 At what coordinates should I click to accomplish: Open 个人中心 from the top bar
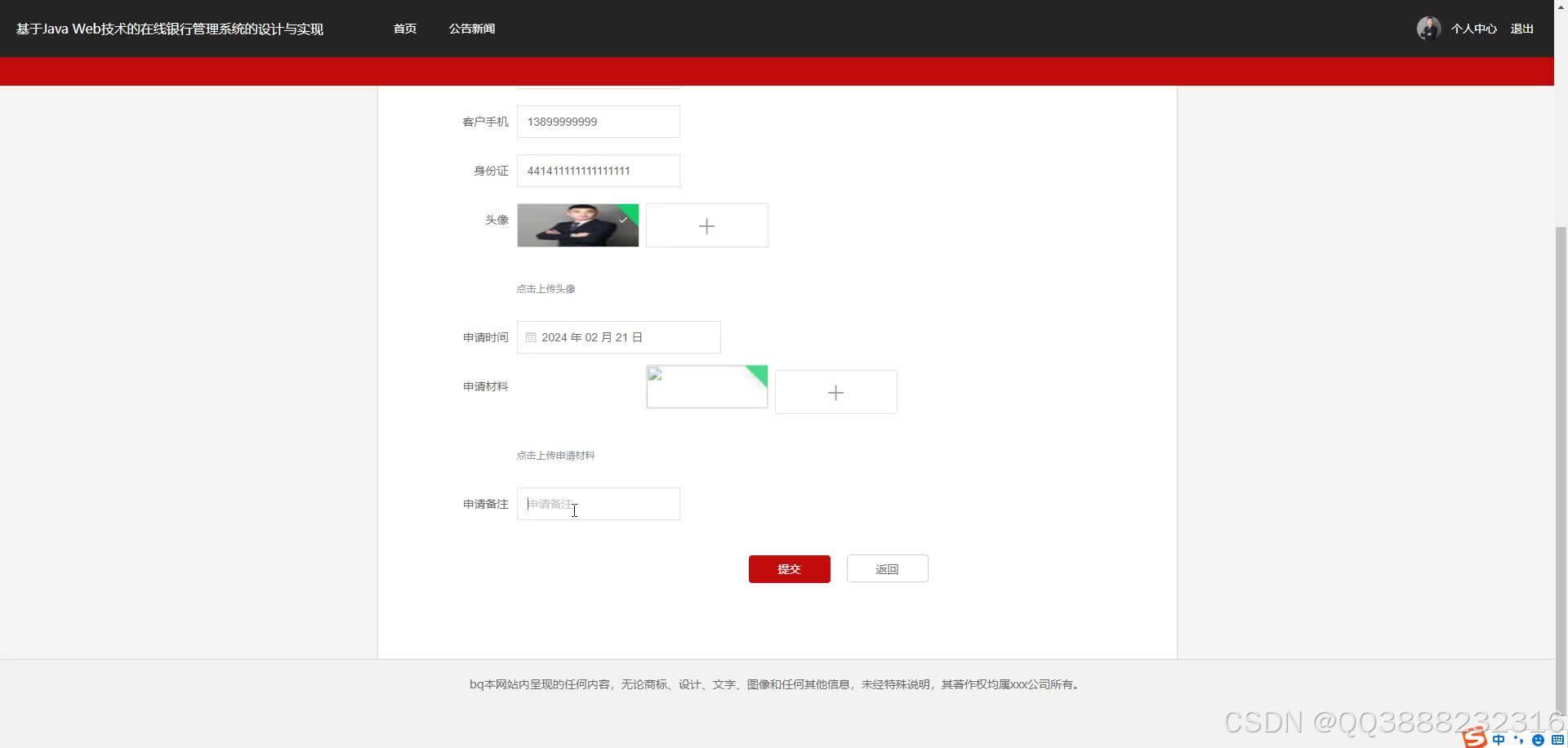click(1473, 28)
